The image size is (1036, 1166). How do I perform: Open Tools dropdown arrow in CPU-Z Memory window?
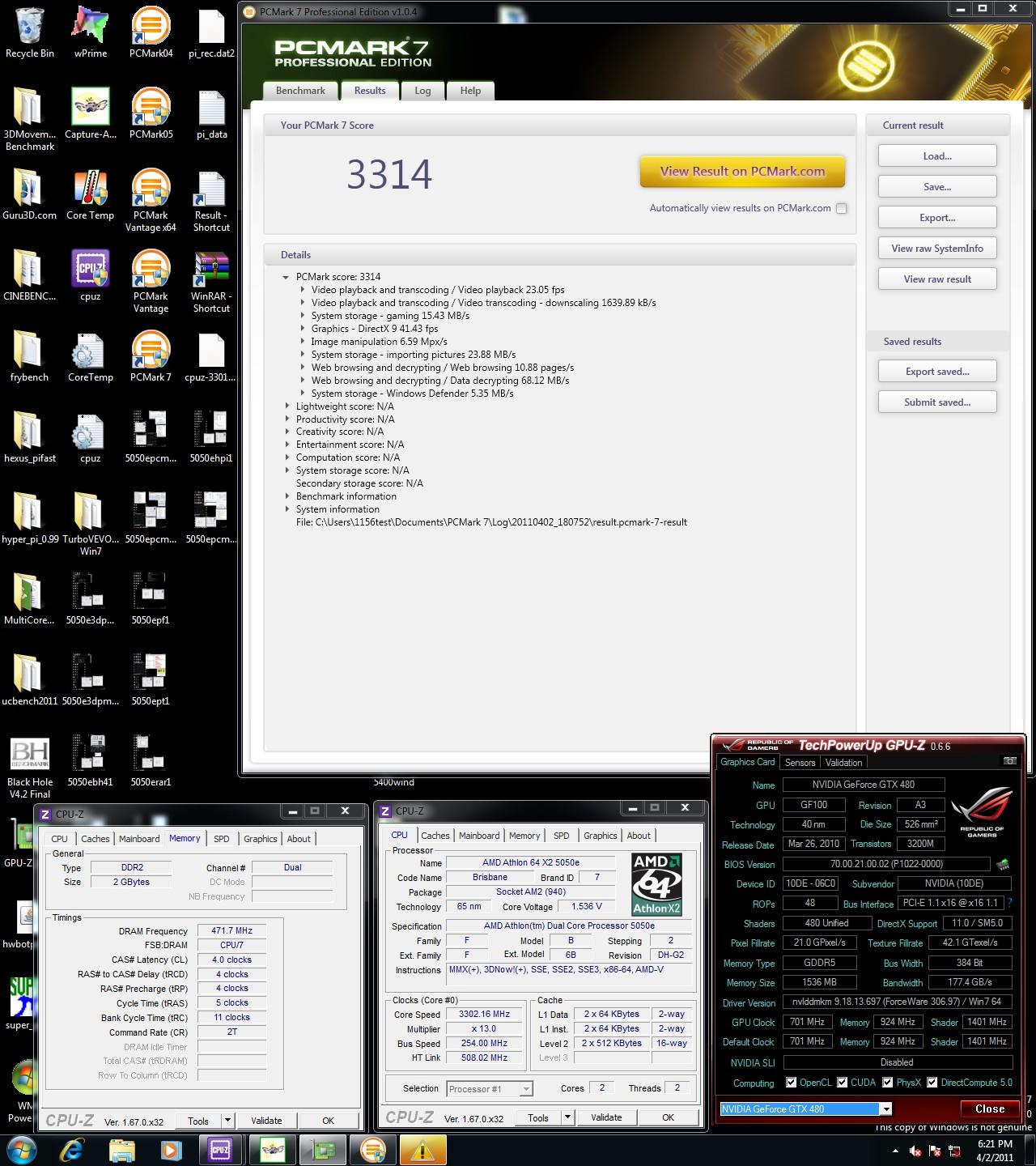pos(228,1121)
